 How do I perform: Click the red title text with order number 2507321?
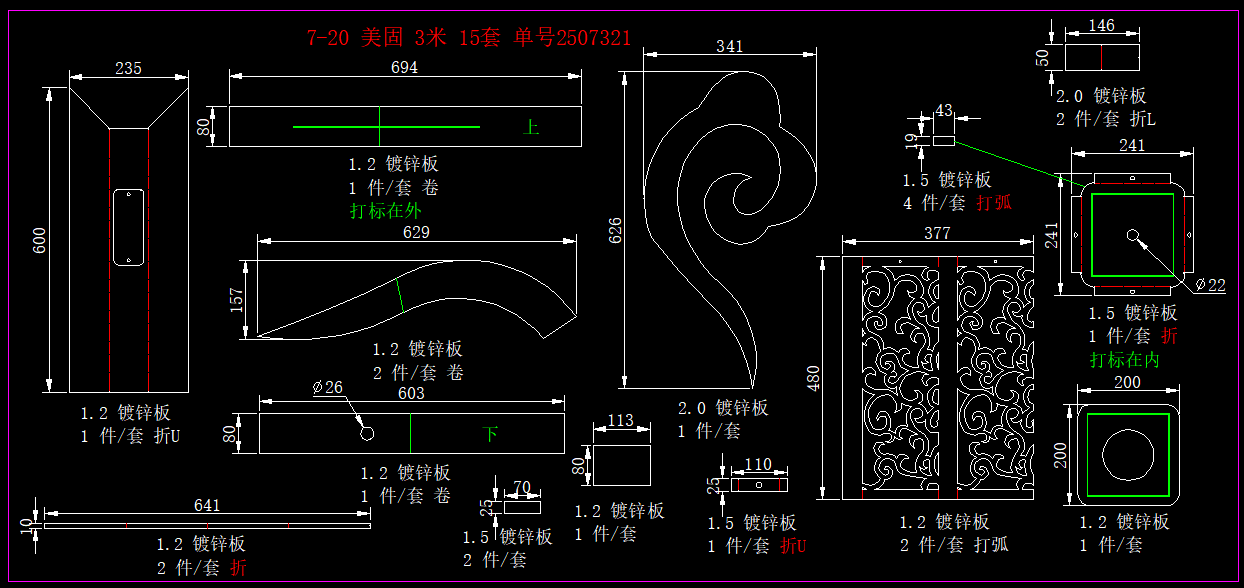(468, 38)
